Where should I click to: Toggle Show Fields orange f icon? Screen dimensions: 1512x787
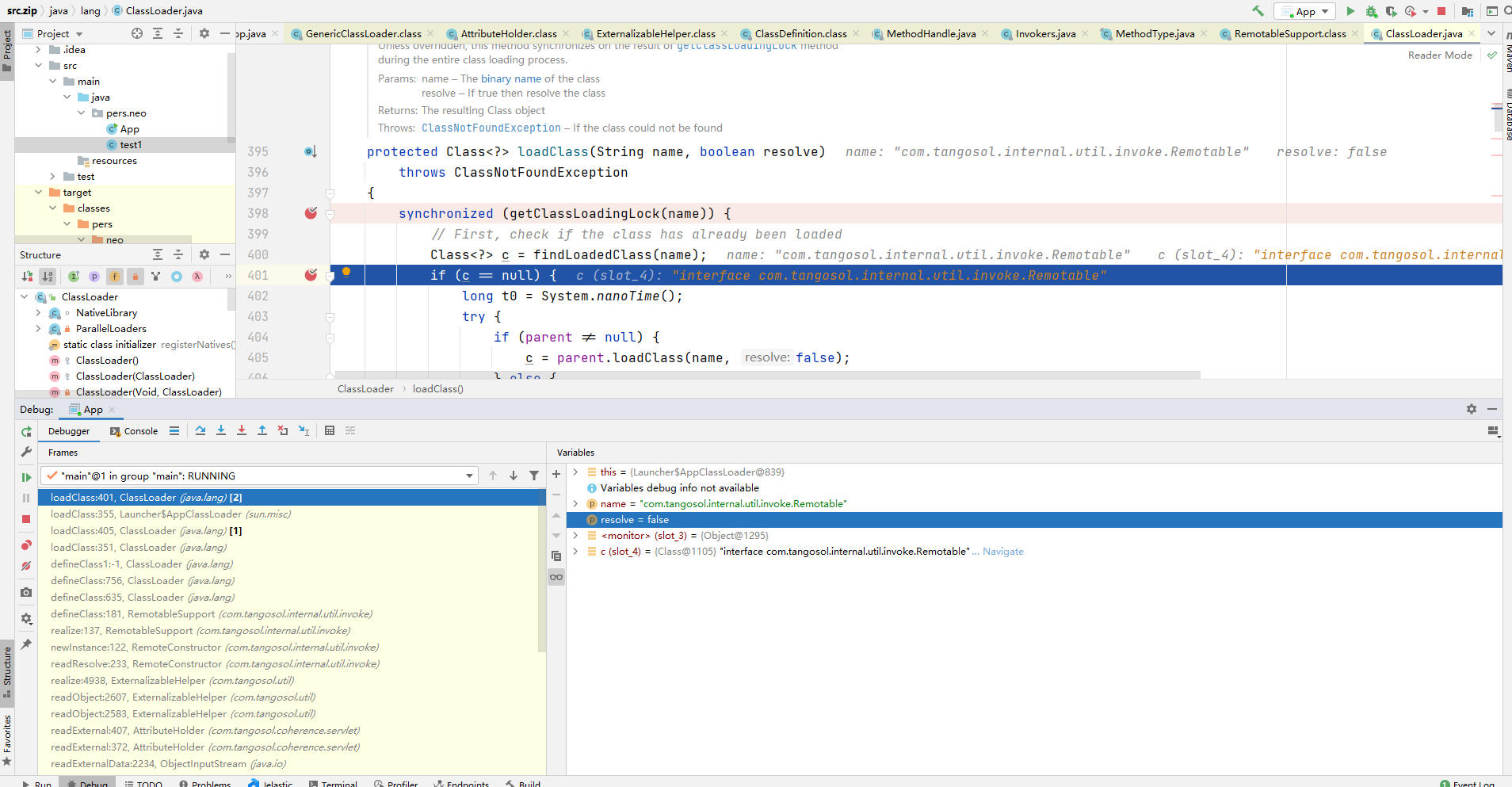115,276
